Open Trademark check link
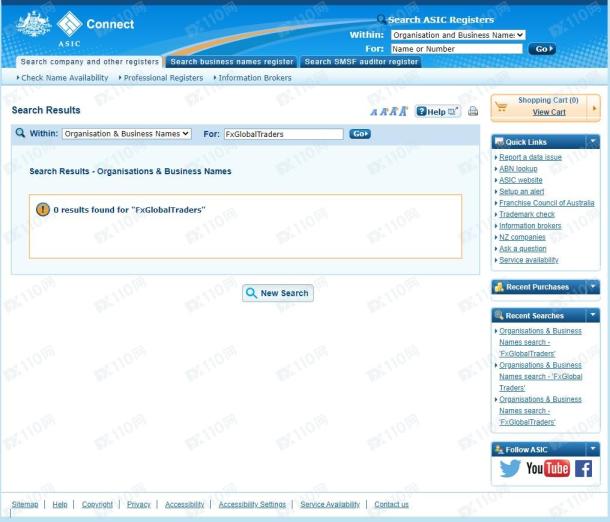The width and height of the screenshot is (610, 522). point(527,214)
